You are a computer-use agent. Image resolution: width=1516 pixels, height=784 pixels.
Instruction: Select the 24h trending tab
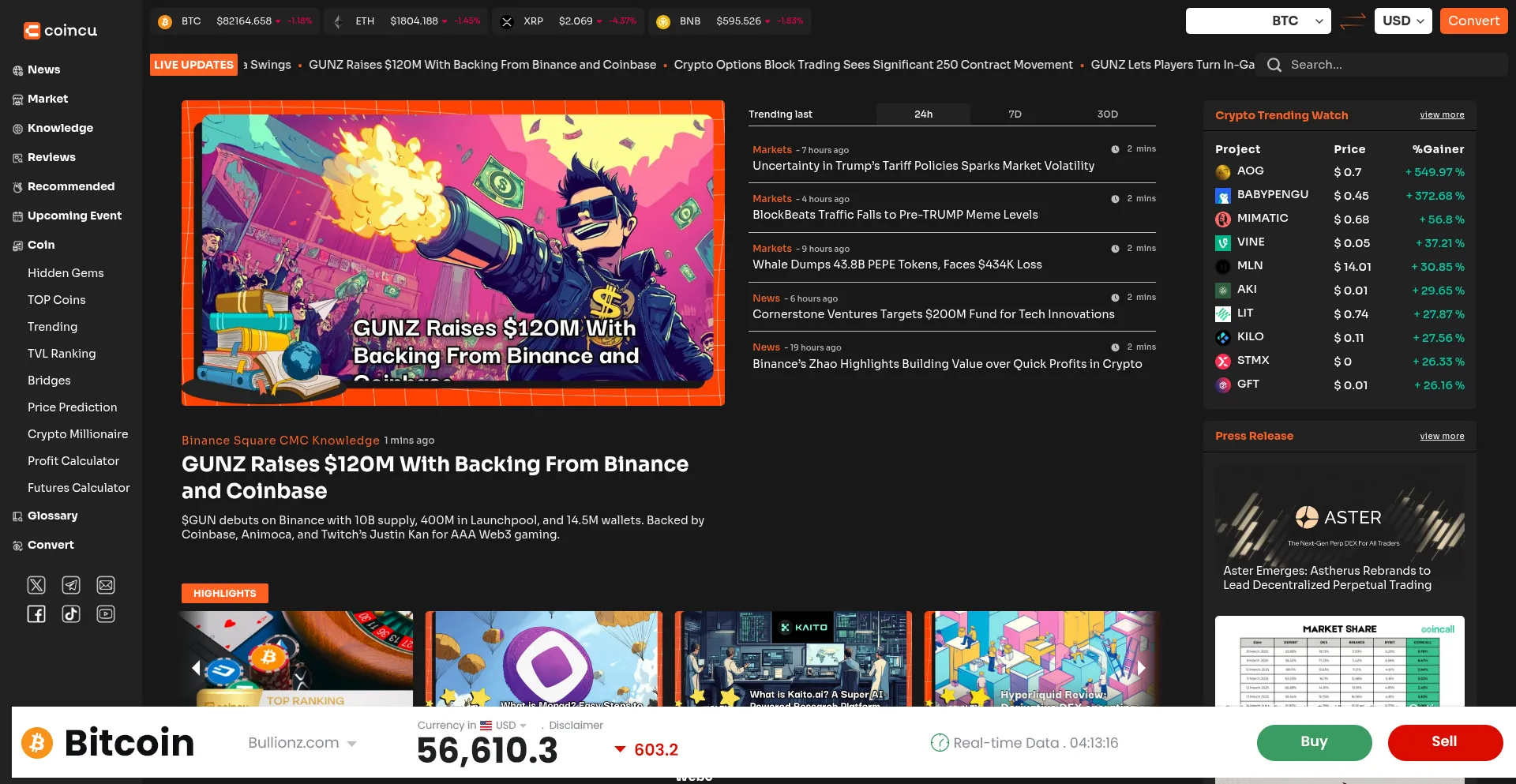click(923, 114)
